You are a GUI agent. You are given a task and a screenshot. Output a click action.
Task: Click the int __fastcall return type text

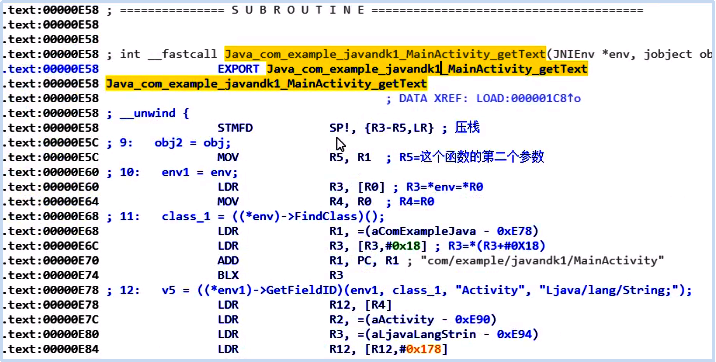(x=168, y=54)
